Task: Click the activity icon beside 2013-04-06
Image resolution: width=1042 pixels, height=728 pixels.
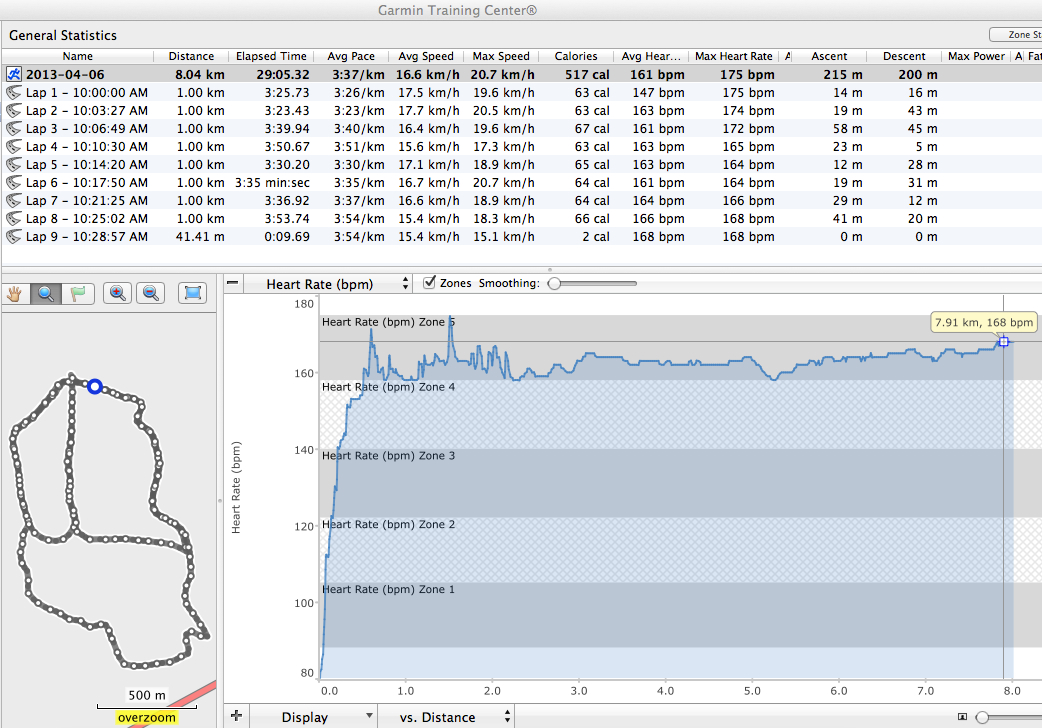Action: (14, 73)
